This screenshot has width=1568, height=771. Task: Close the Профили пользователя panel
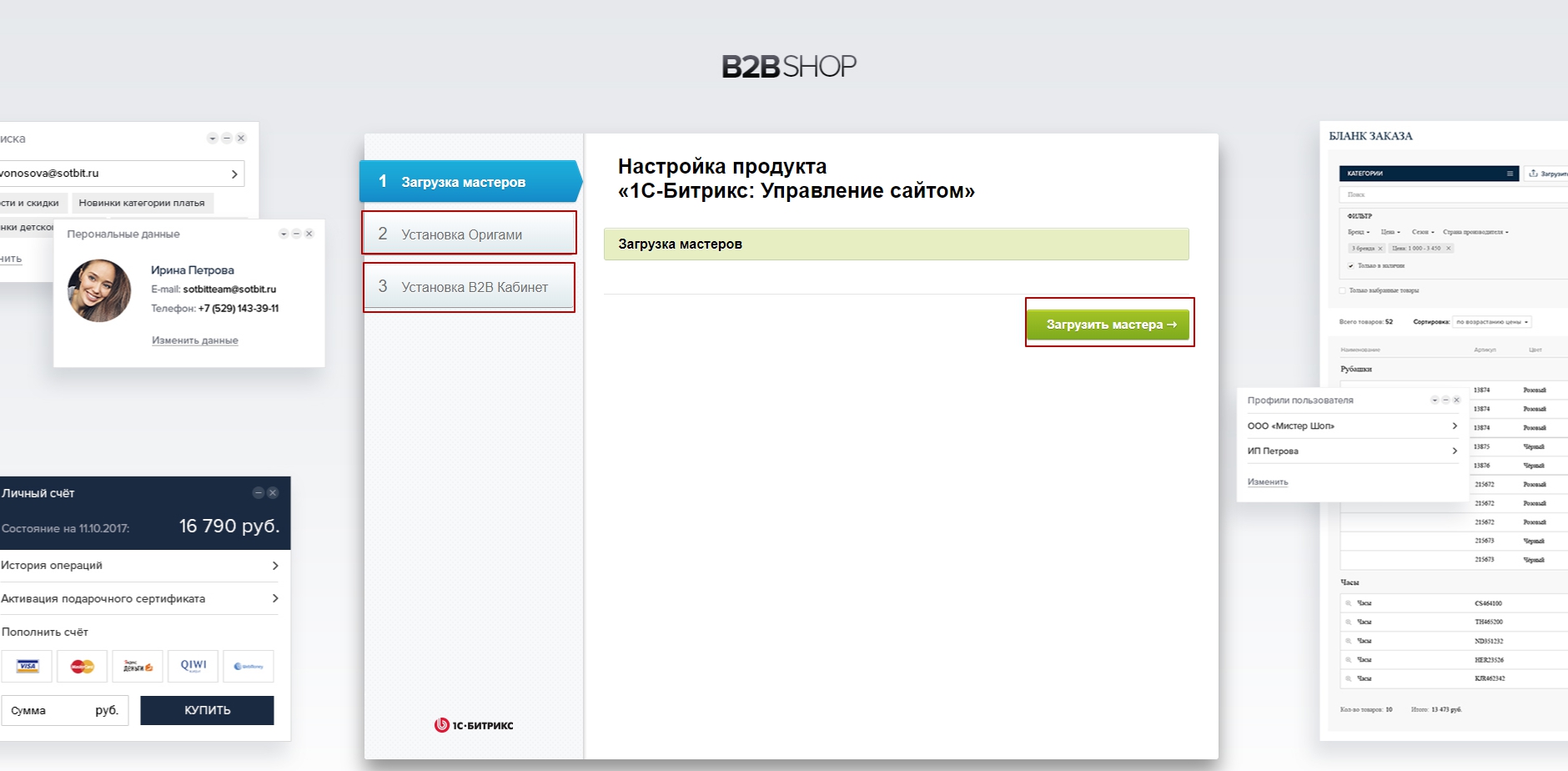coord(1456,401)
